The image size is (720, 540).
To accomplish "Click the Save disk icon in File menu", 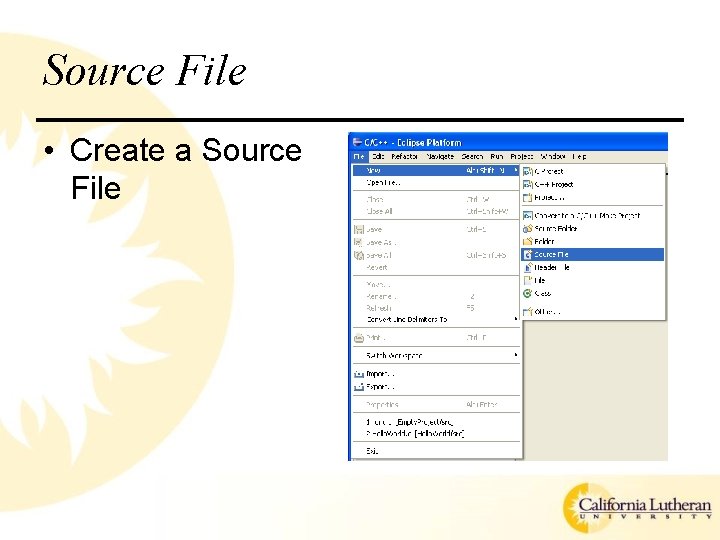I will pyautogui.click(x=359, y=230).
